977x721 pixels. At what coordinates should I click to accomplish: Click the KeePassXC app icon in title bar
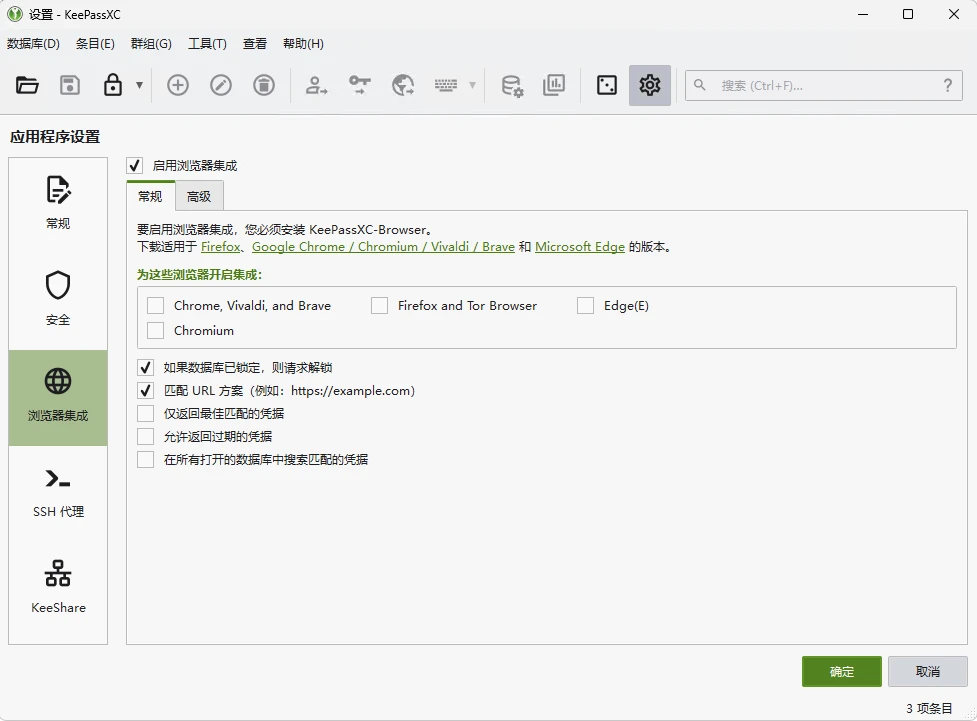click(x=14, y=14)
